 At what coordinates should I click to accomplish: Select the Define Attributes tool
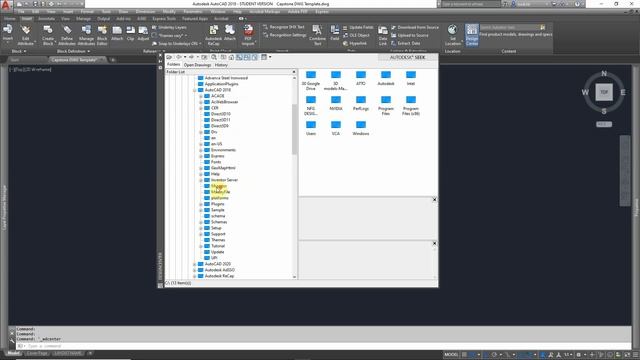coord(67,35)
